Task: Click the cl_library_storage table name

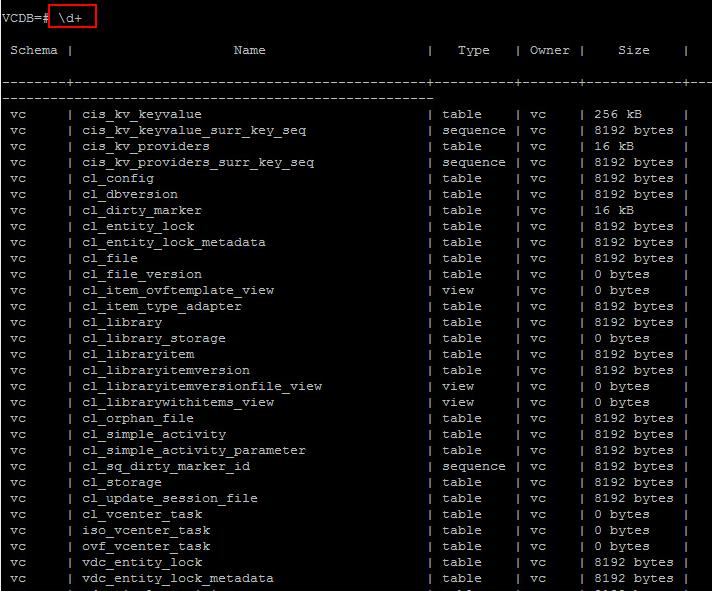Action: (154, 338)
